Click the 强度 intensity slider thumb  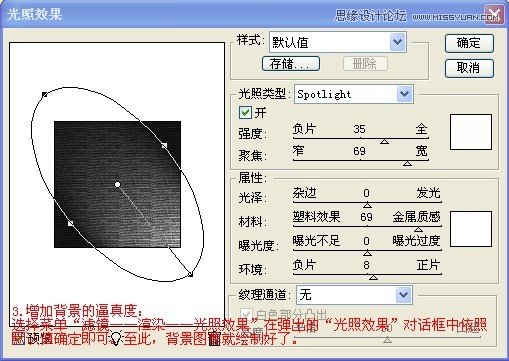click(384, 142)
